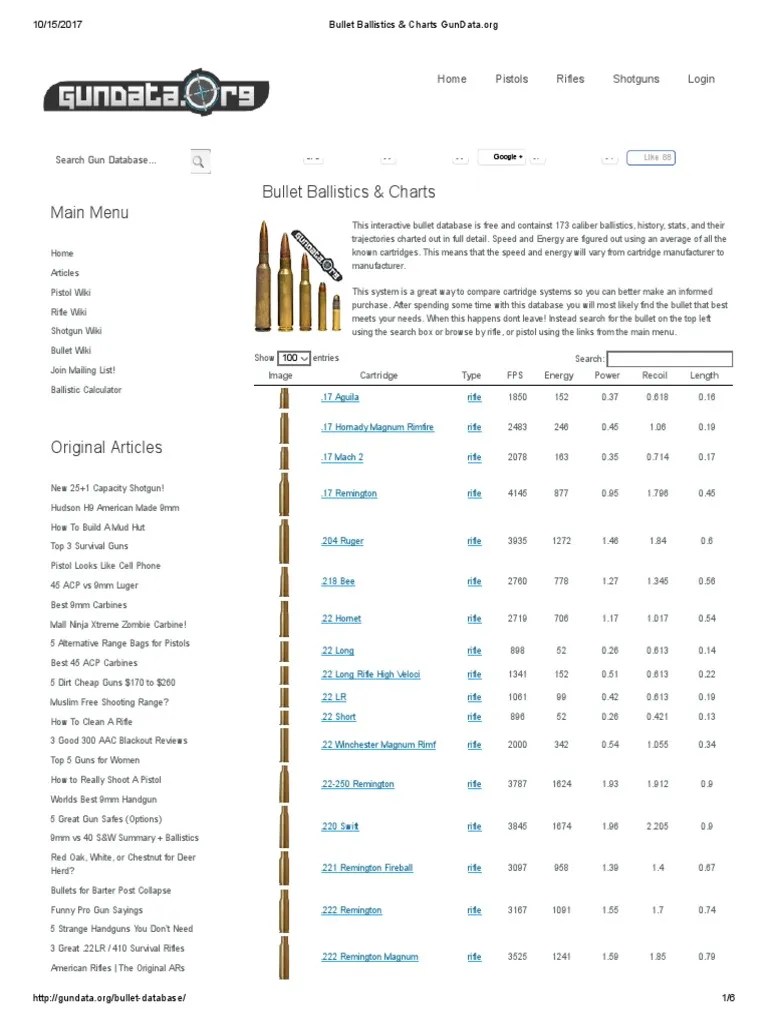
Task: Click the Search Gun Database field
Action: point(121,160)
